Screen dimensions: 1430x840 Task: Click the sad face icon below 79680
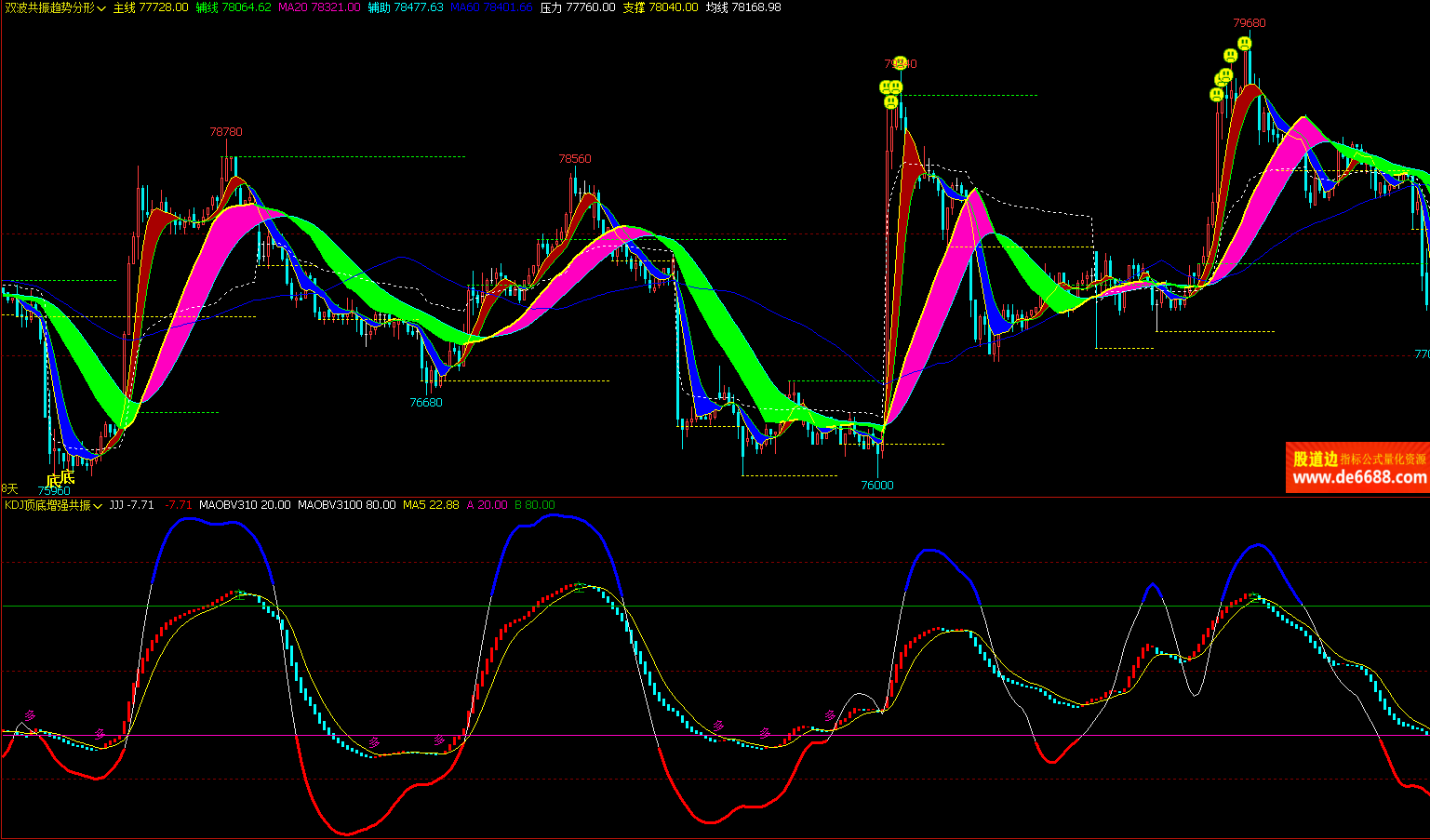(1244, 43)
